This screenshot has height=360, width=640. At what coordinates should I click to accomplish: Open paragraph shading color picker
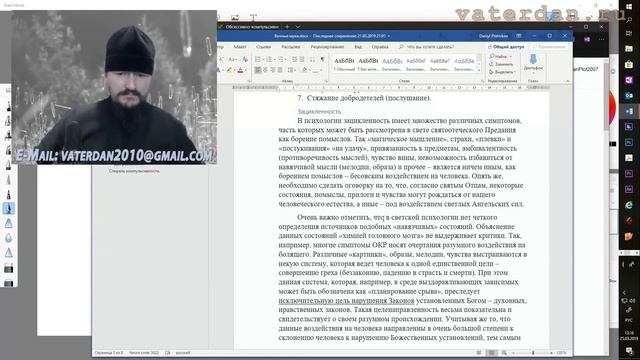pyautogui.click(x=305, y=70)
